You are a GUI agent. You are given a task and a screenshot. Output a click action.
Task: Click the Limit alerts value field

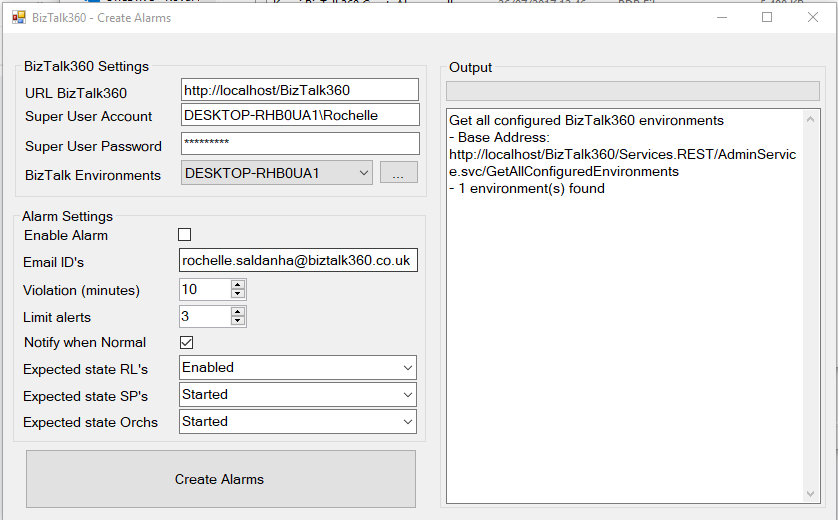[x=205, y=316]
